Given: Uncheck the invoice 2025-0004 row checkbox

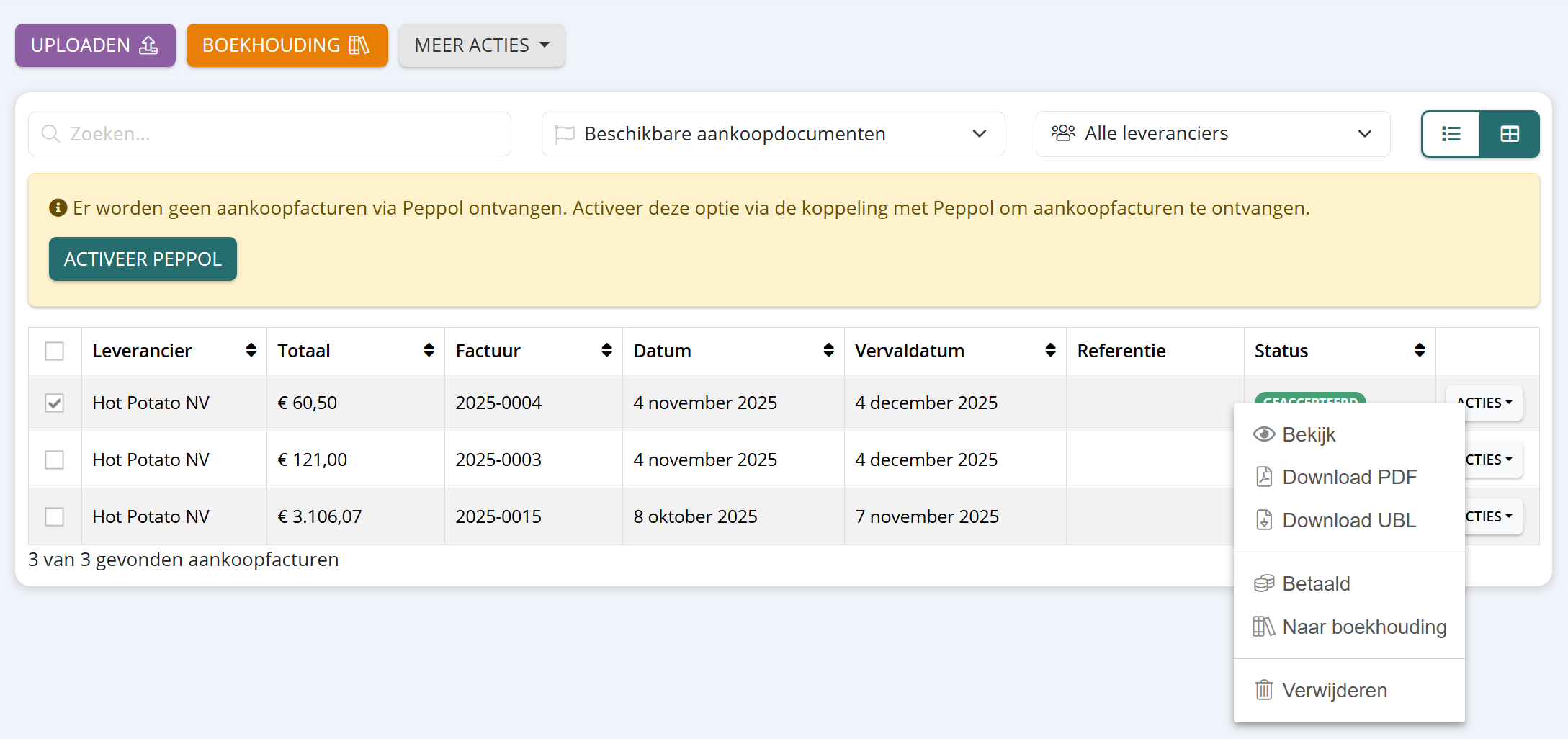Looking at the screenshot, I should [x=55, y=403].
